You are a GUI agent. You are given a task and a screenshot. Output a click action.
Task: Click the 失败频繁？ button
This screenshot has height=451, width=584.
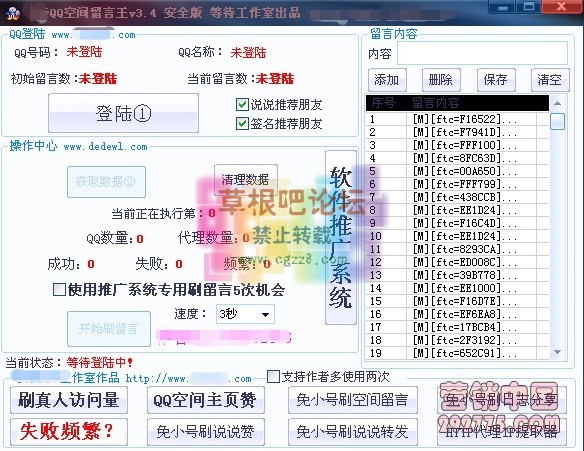pyautogui.click(x=69, y=432)
